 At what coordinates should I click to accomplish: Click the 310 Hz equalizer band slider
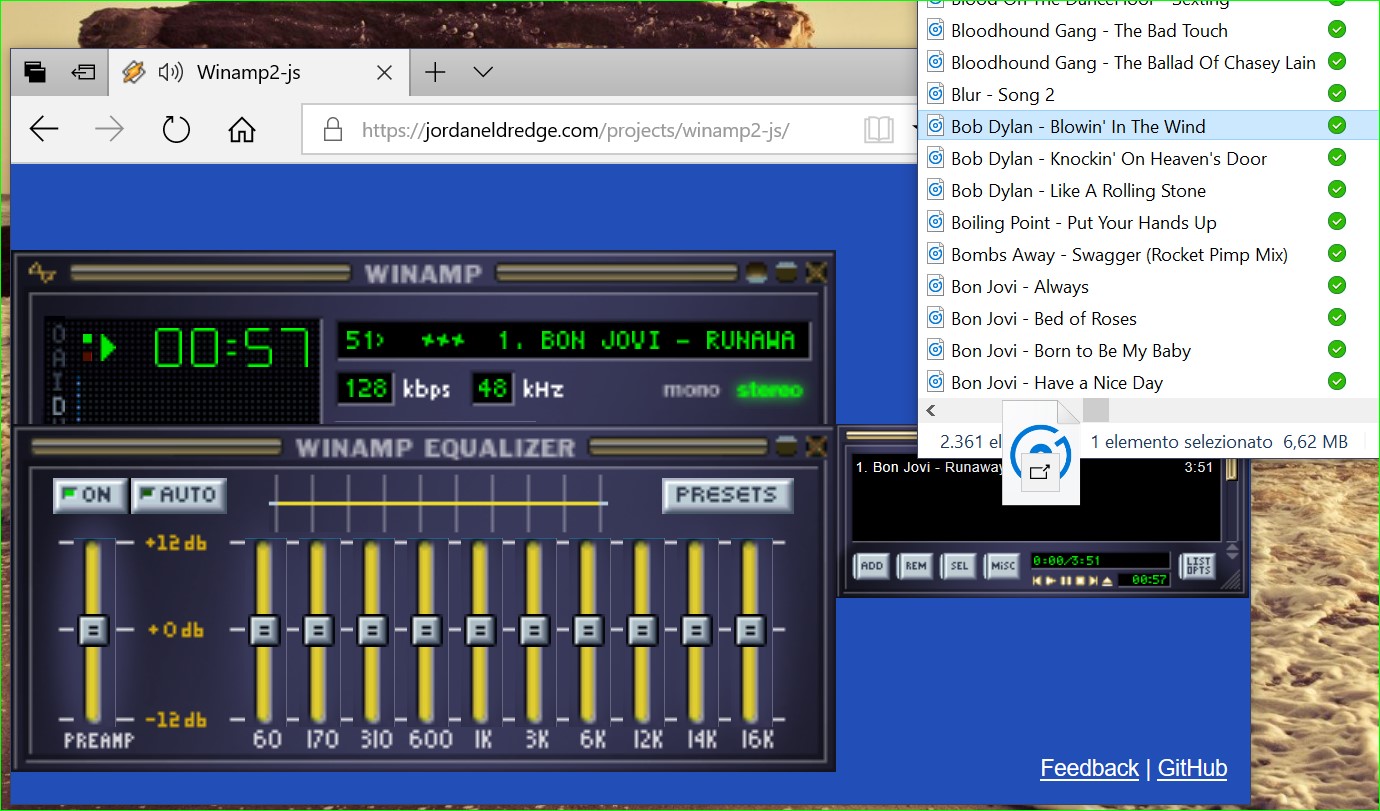(372, 630)
